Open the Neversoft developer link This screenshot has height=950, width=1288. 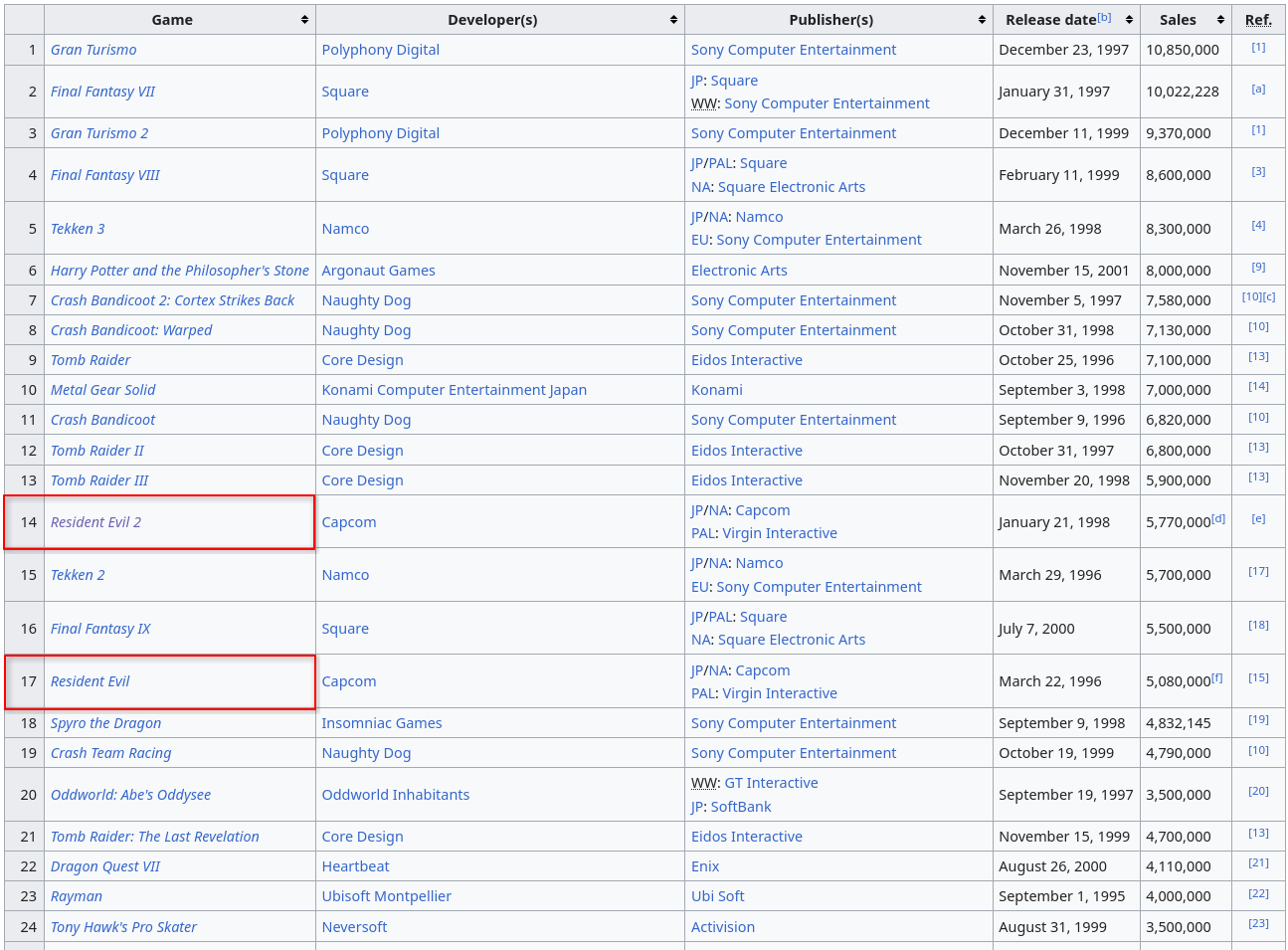[x=354, y=927]
